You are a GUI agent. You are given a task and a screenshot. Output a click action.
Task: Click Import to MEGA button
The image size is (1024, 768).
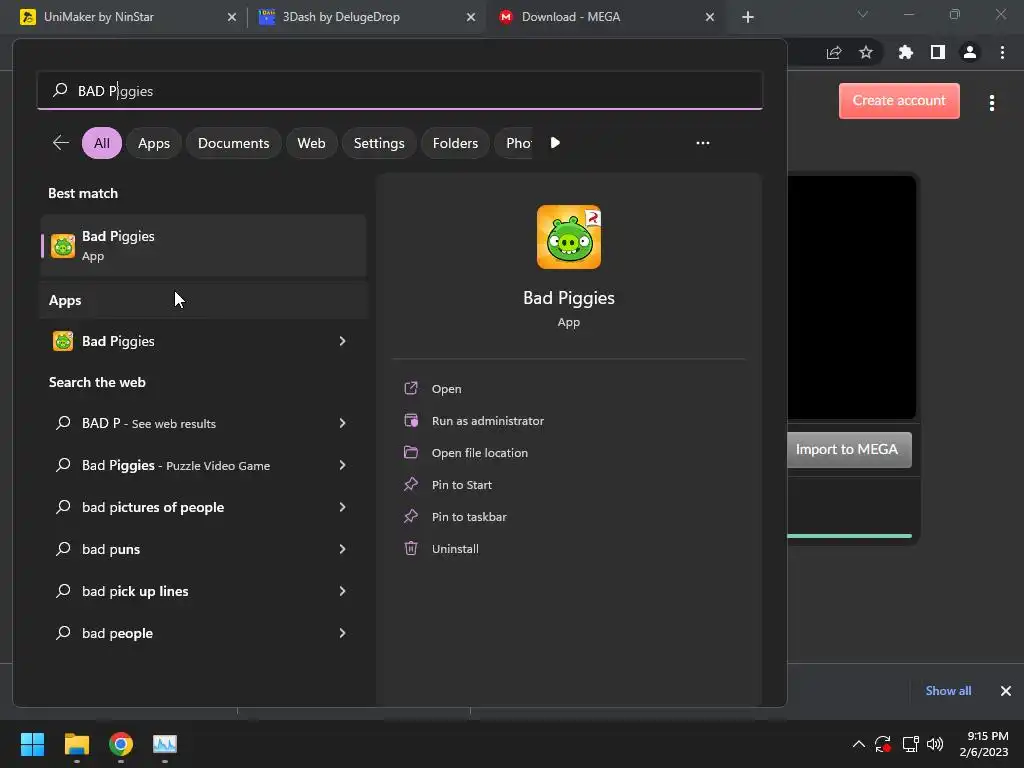[848, 449]
